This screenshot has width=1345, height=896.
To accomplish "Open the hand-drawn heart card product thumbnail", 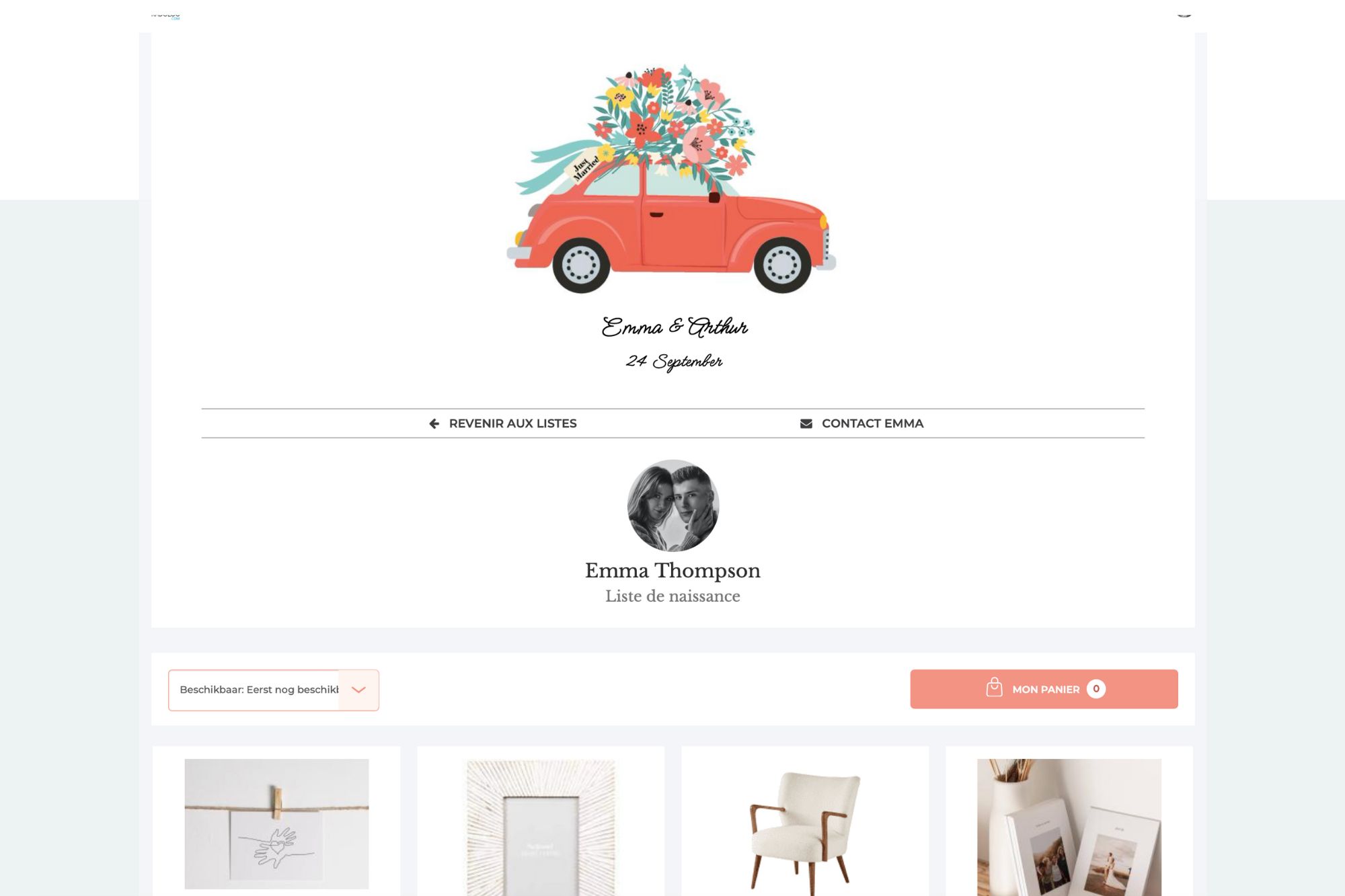I will pyautogui.click(x=276, y=824).
